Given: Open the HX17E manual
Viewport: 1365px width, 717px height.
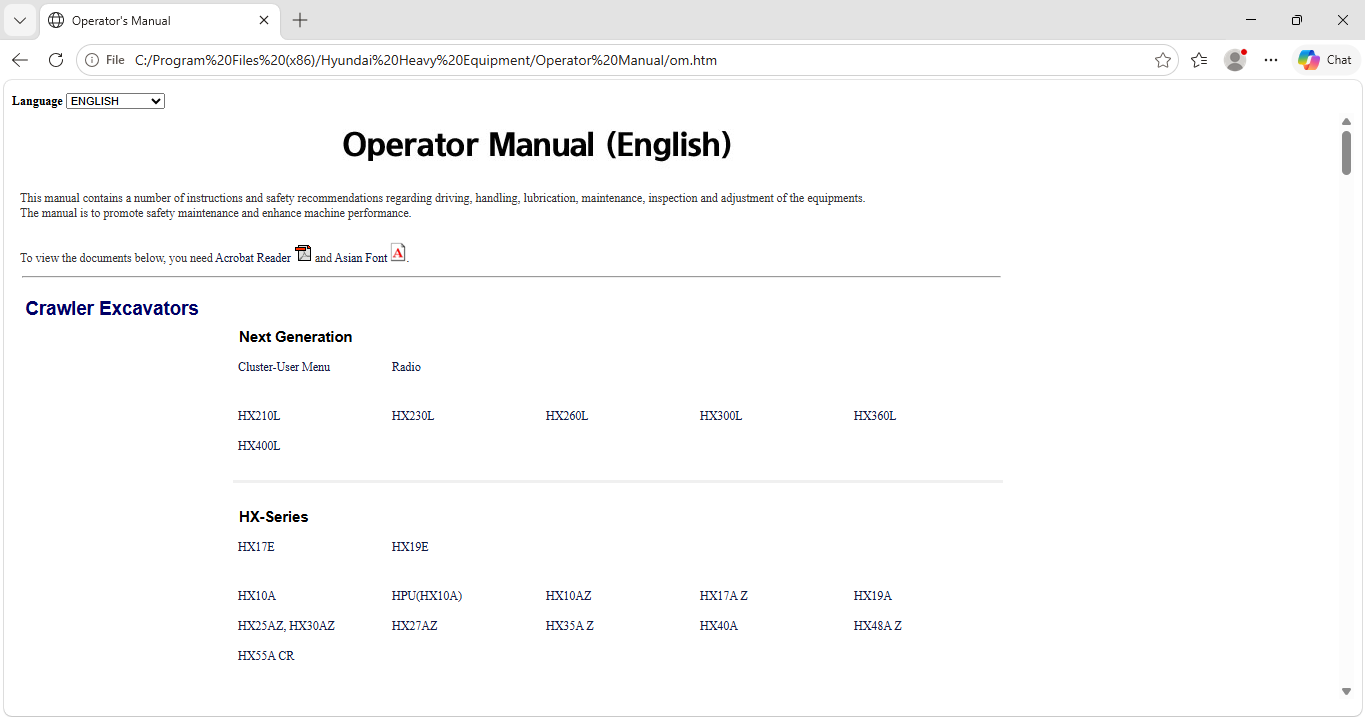Looking at the screenshot, I should point(256,547).
